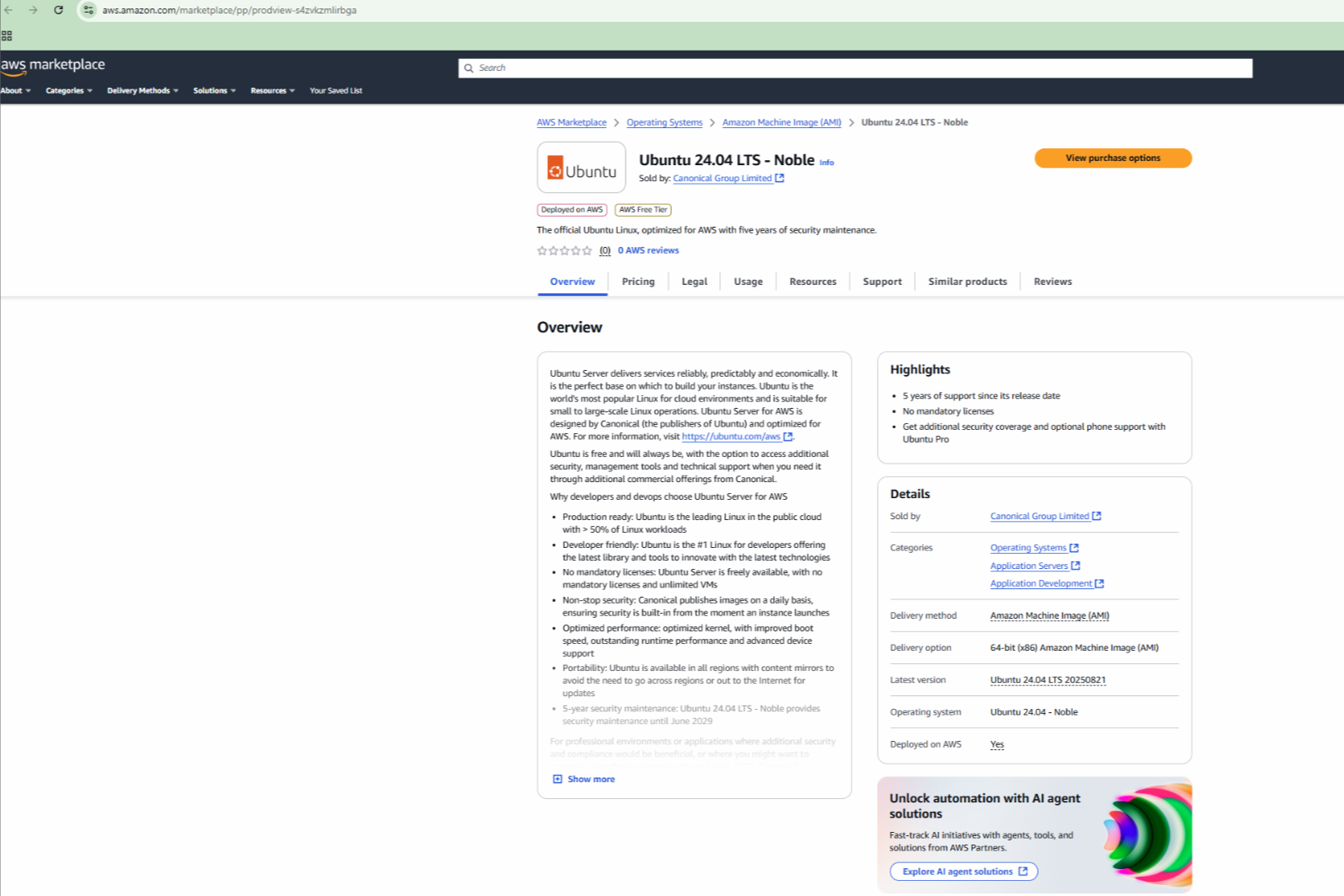This screenshot has height=896, width=1344.
Task: Click the AWS Marketplace logo
Action: 53,66
